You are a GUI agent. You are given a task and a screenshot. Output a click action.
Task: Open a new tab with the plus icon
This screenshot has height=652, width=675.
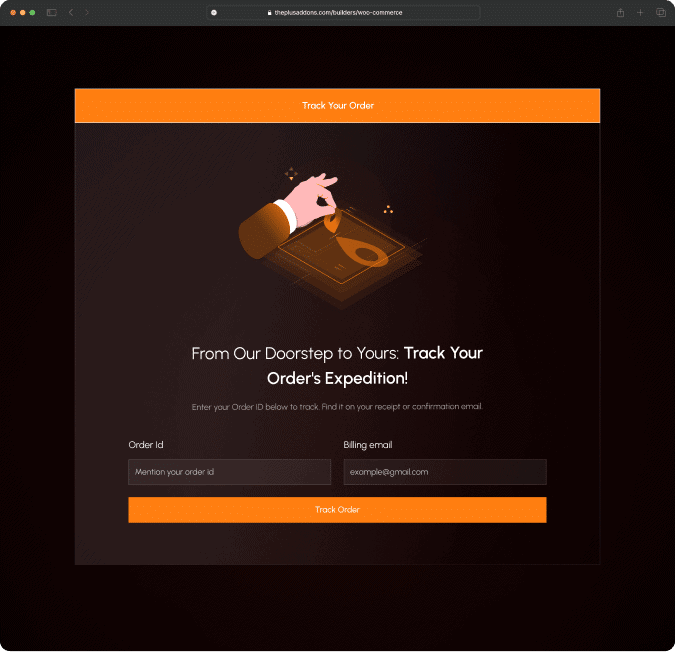641,12
